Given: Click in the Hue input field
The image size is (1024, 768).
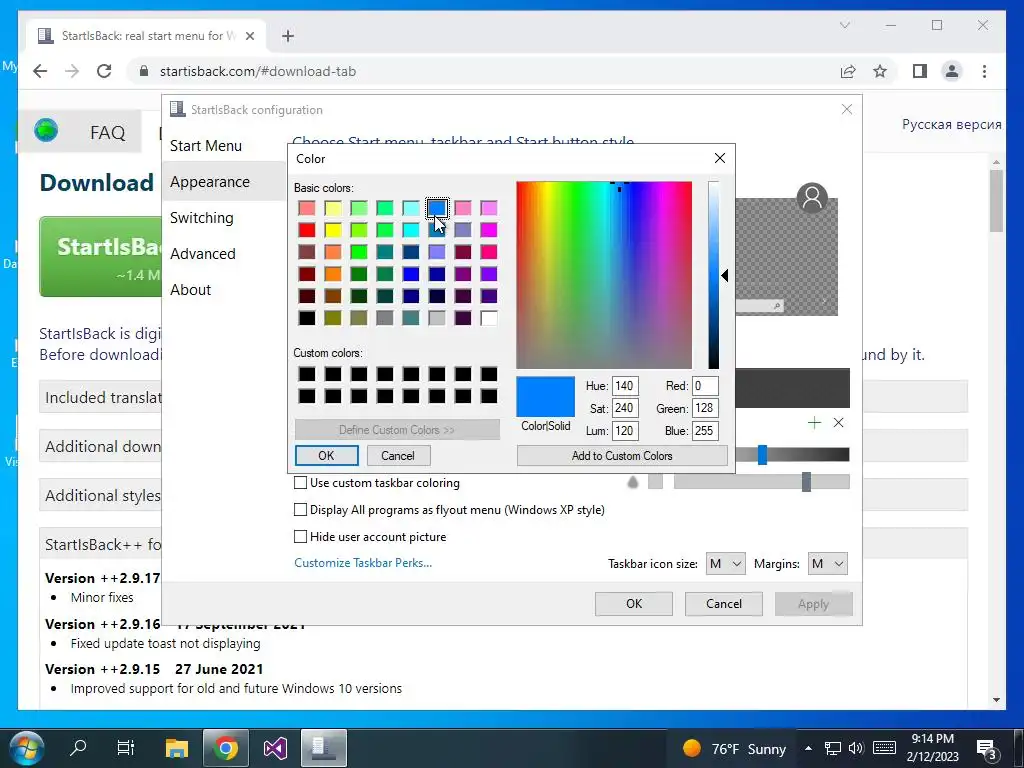Looking at the screenshot, I should (x=625, y=386).
